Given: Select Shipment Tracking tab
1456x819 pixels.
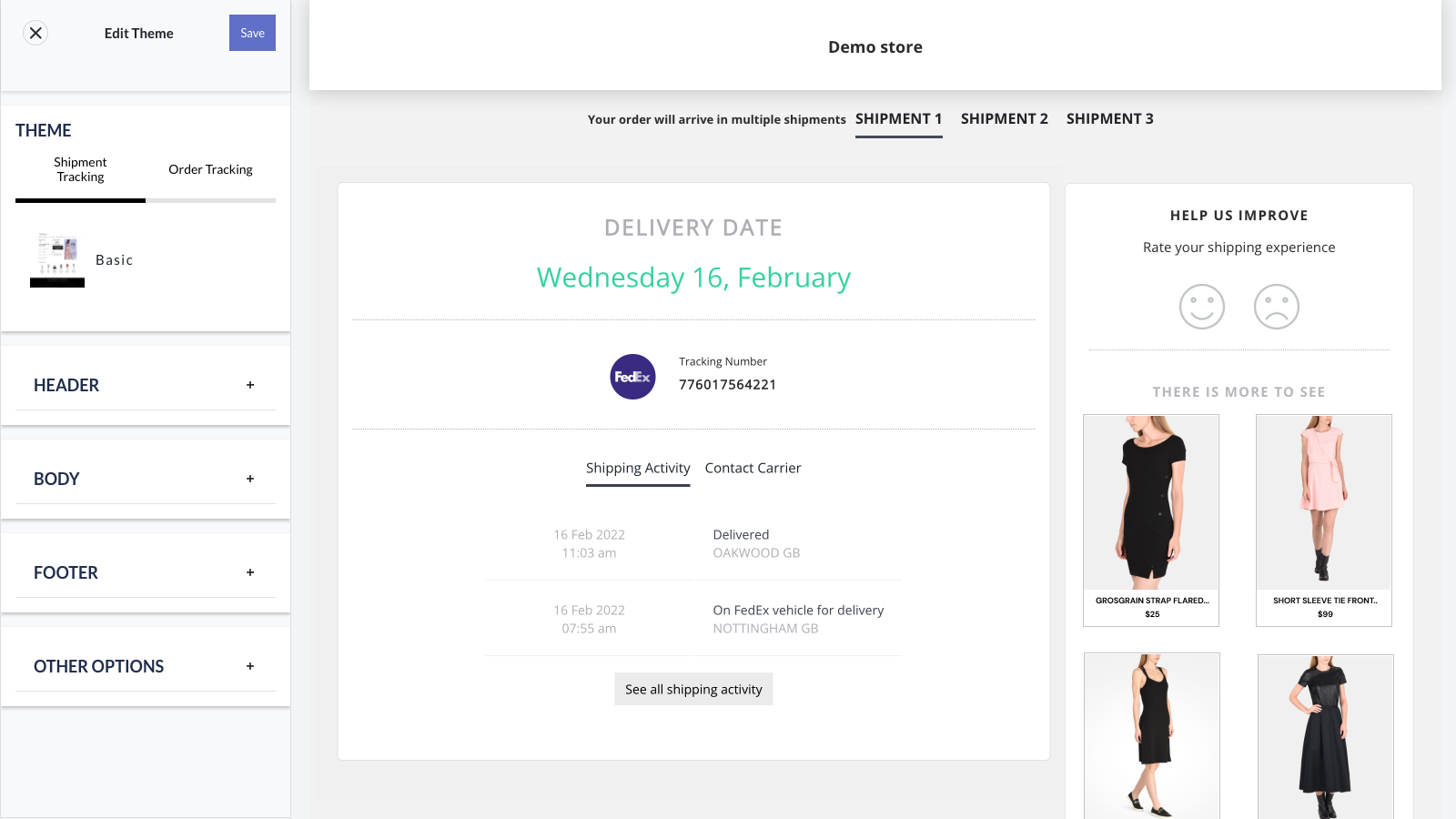Looking at the screenshot, I should pos(80,169).
